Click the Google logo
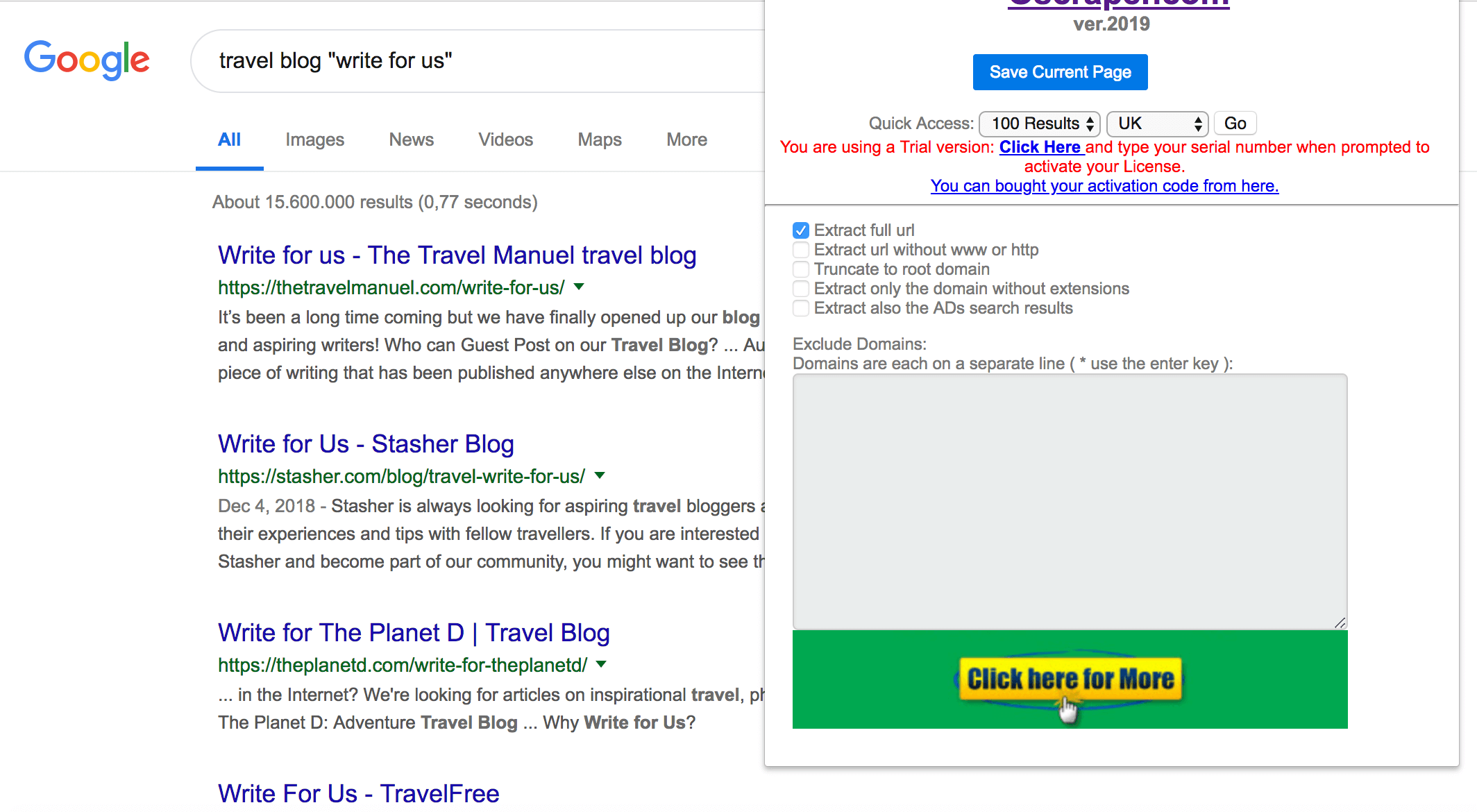This screenshot has width=1477, height=812. [x=87, y=60]
